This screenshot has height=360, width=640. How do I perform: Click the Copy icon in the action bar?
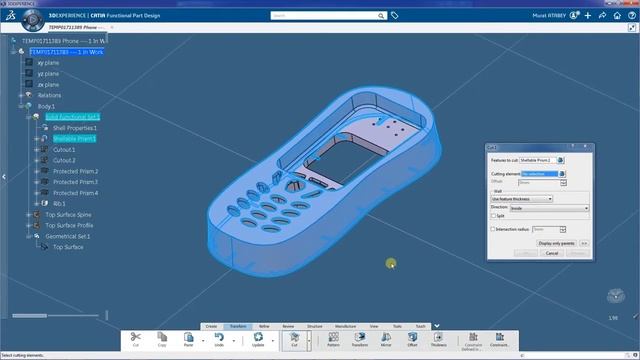162,337
